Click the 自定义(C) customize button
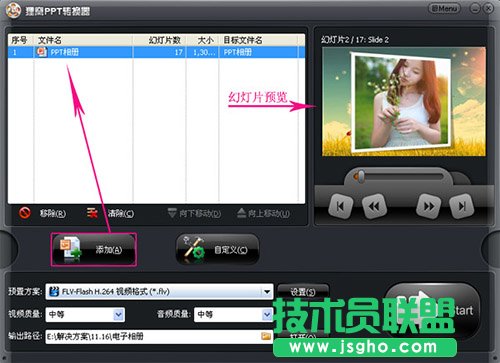The width and height of the screenshot is (500, 363). coord(217,249)
